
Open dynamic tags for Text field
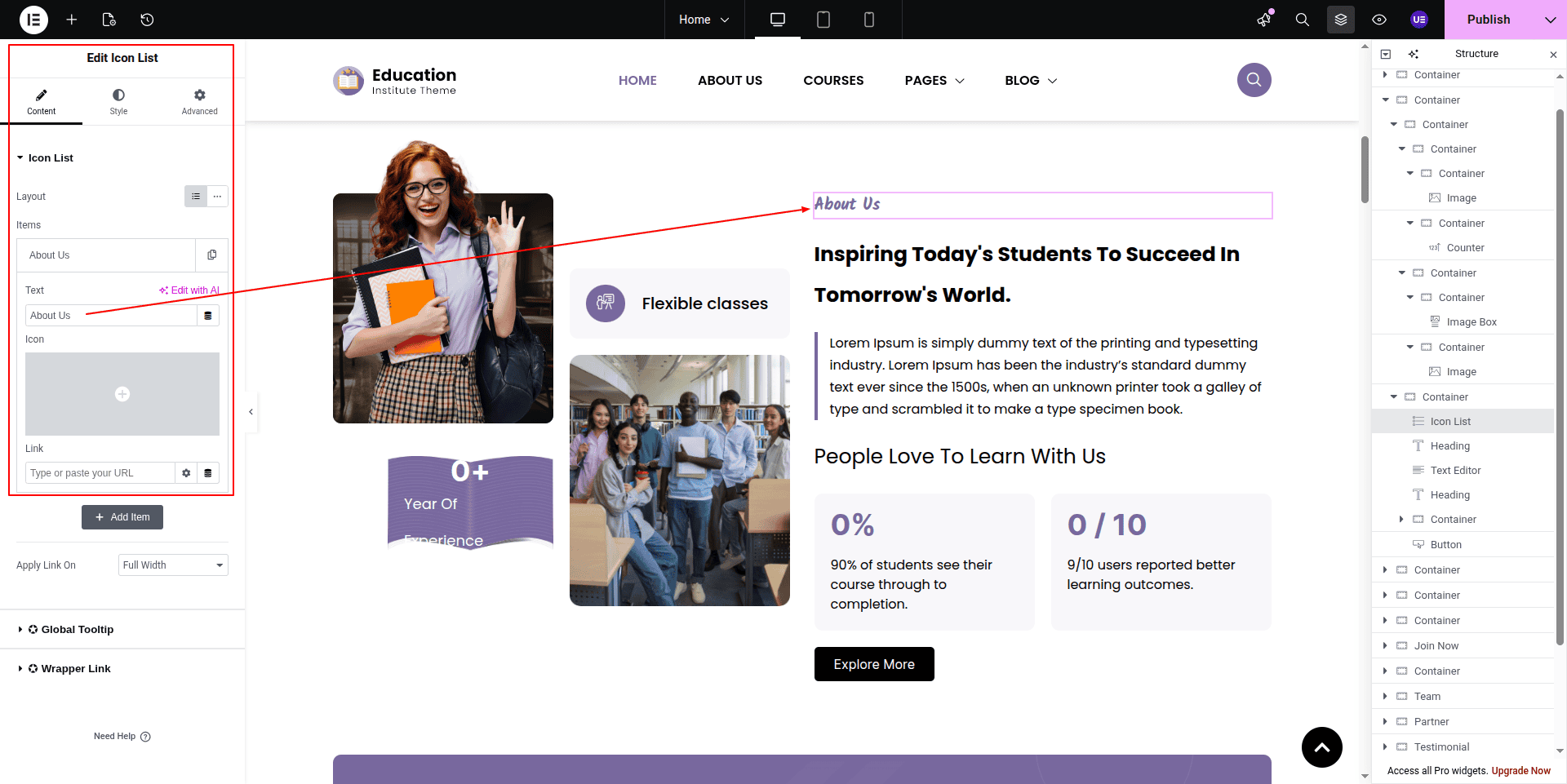coord(208,316)
